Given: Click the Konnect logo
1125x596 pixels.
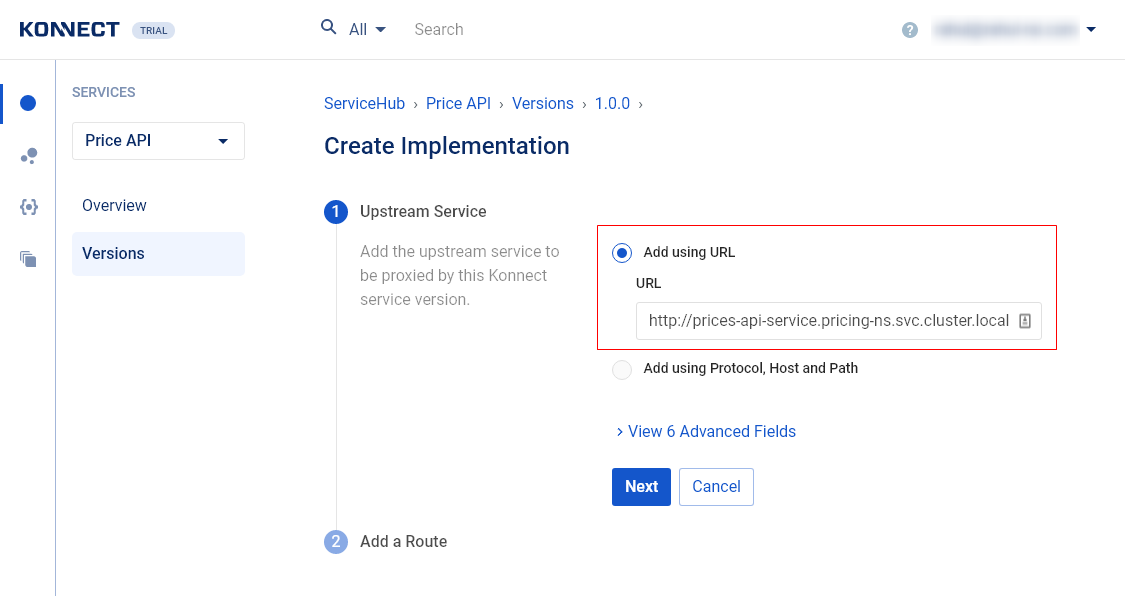Looking at the screenshot, I should (x=70, y=29).
